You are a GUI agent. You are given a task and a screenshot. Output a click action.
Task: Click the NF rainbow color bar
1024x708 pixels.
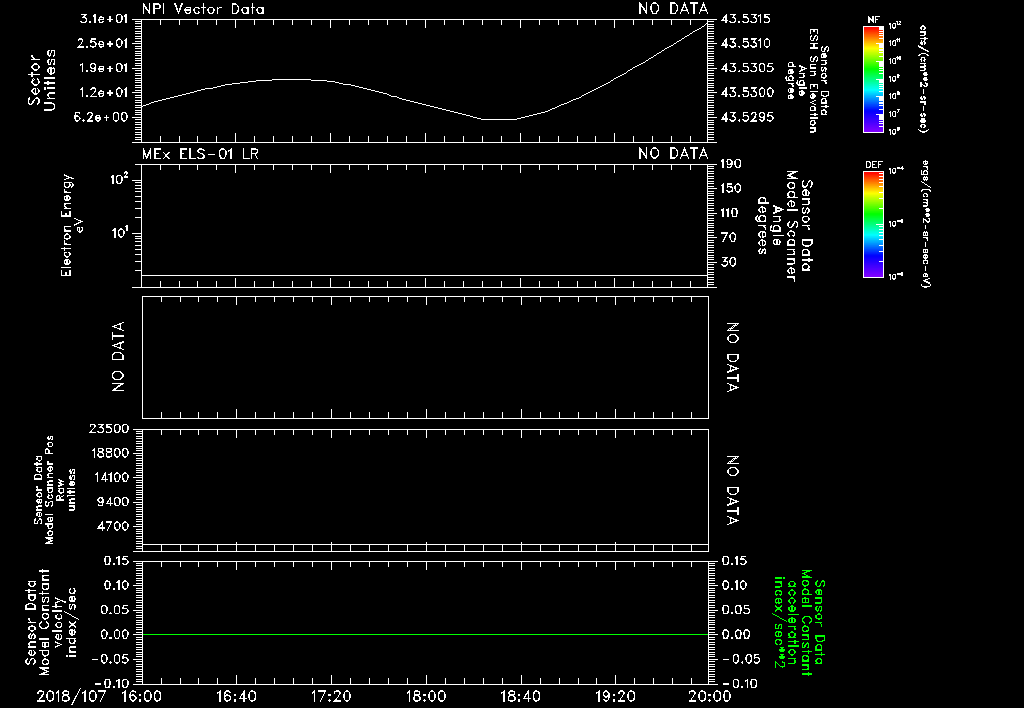tap(873, 78)
